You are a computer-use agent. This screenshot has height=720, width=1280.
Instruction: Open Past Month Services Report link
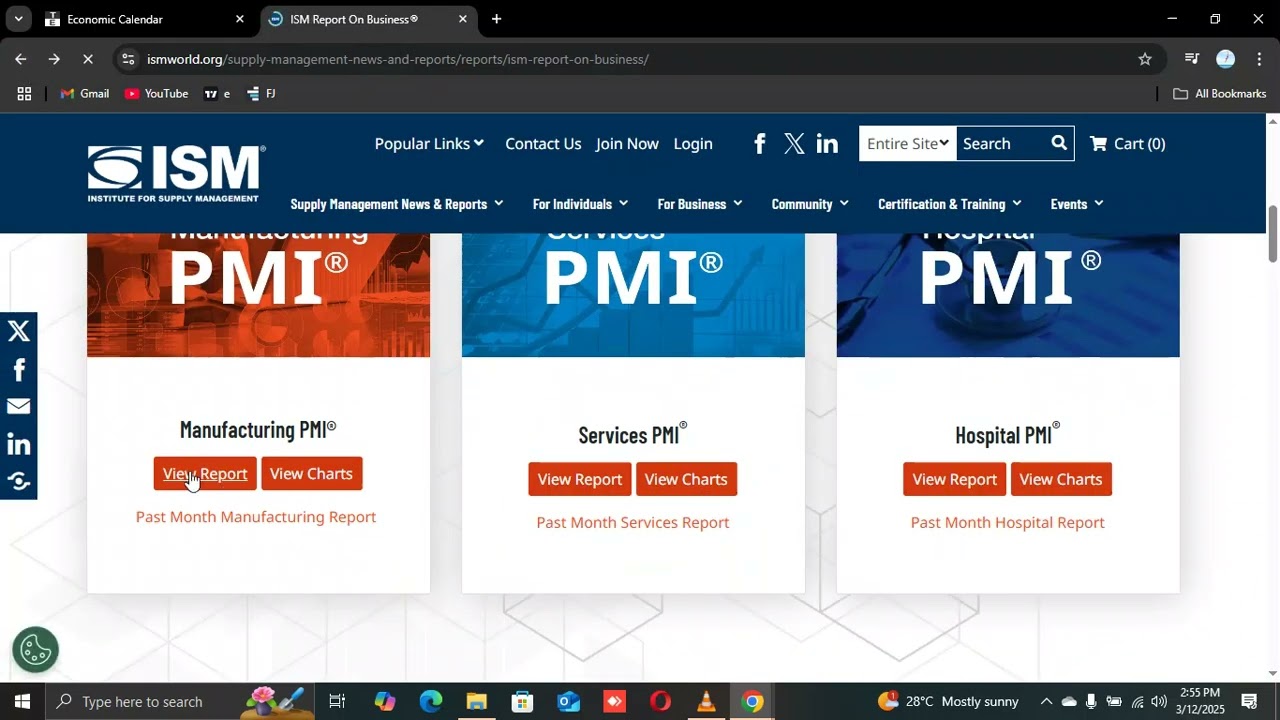point(633,522)
